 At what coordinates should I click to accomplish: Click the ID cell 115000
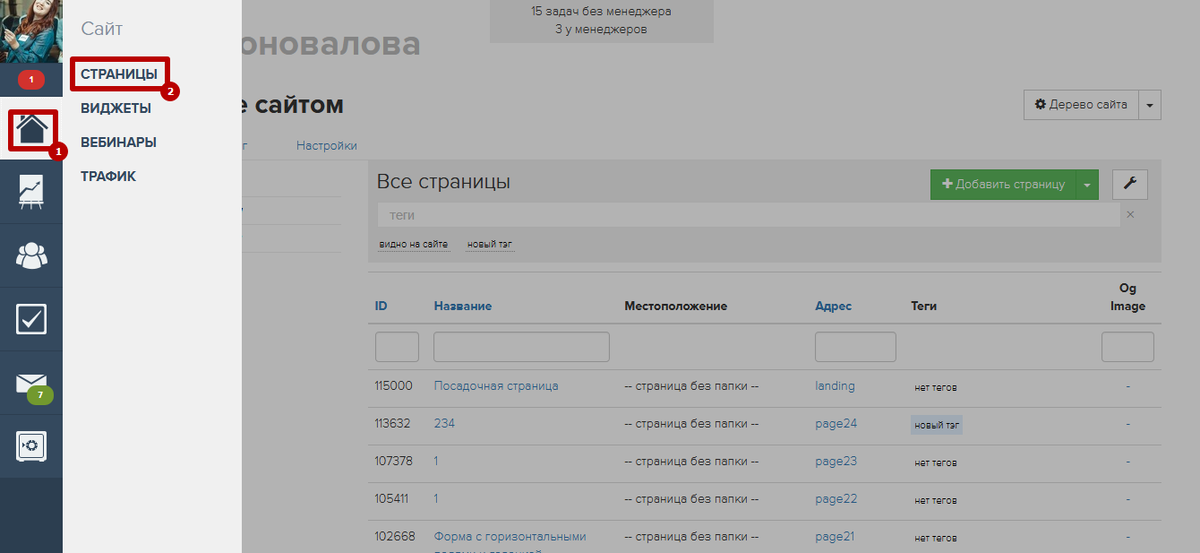point(393,386)
